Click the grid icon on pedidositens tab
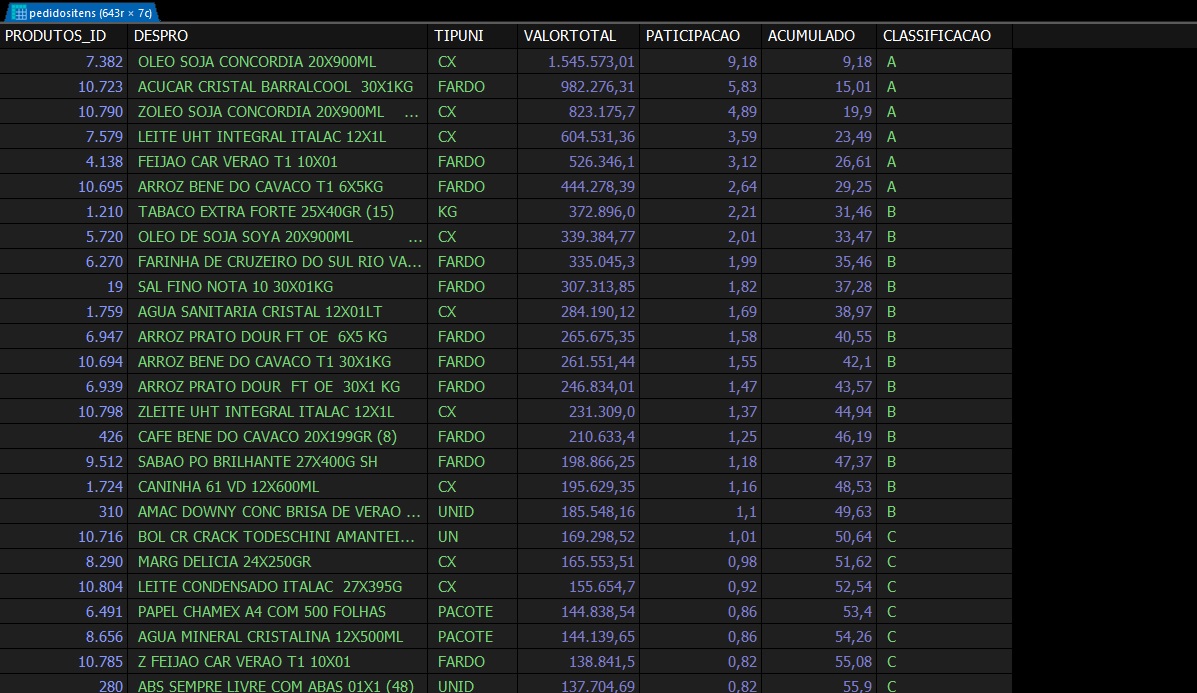Viewport: 1197px width, 693px height. [x=19, y=13]
